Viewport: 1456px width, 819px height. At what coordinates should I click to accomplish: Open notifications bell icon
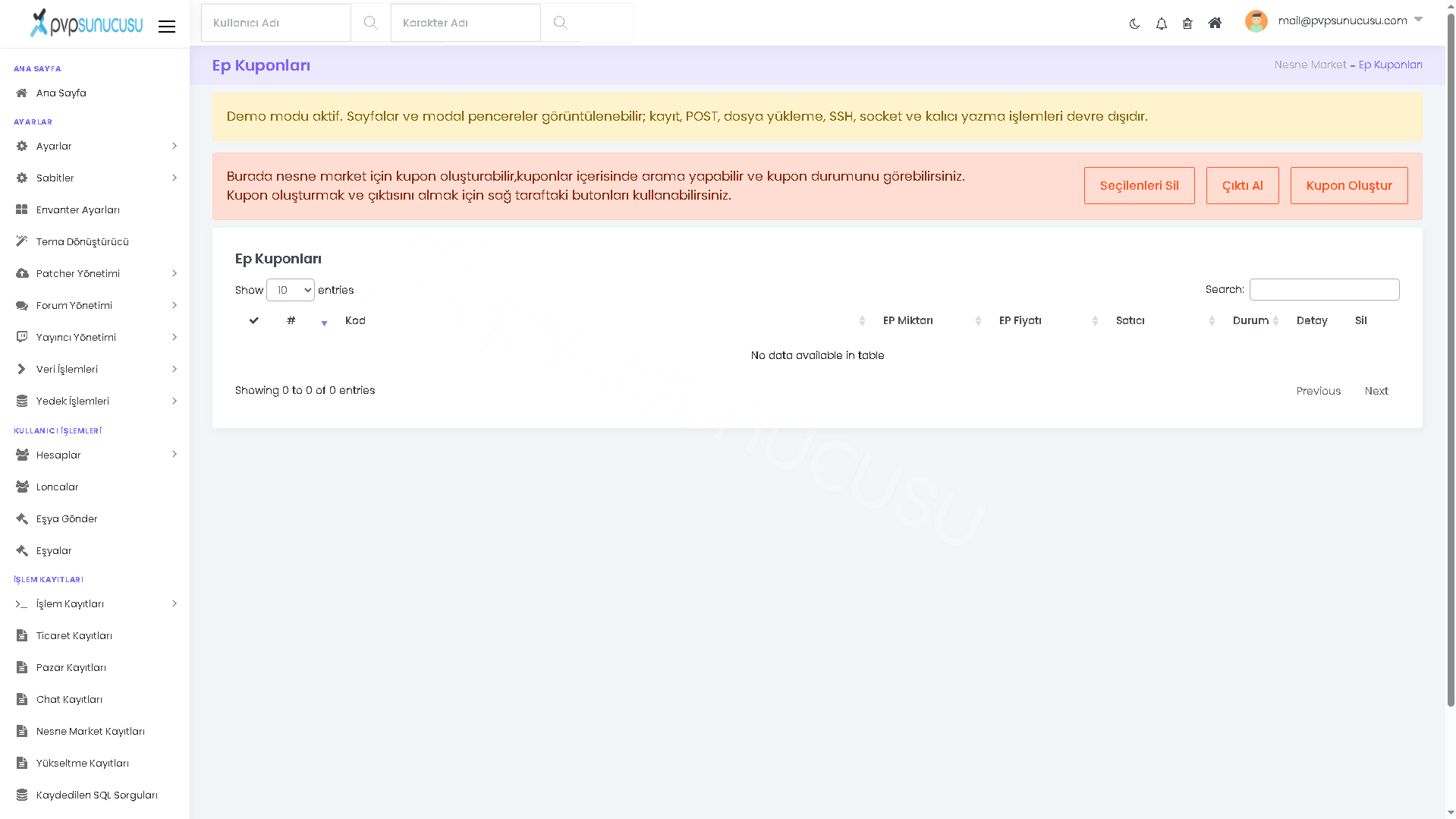point(1161,24)
